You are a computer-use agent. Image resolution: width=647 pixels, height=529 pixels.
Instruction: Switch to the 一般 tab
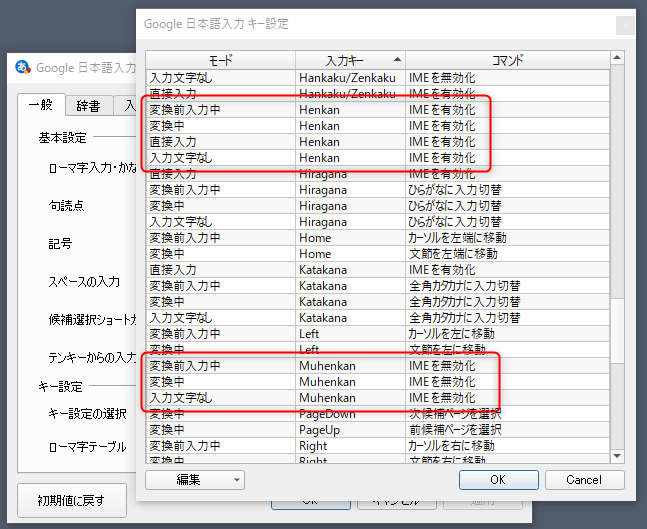click(41, 105)
